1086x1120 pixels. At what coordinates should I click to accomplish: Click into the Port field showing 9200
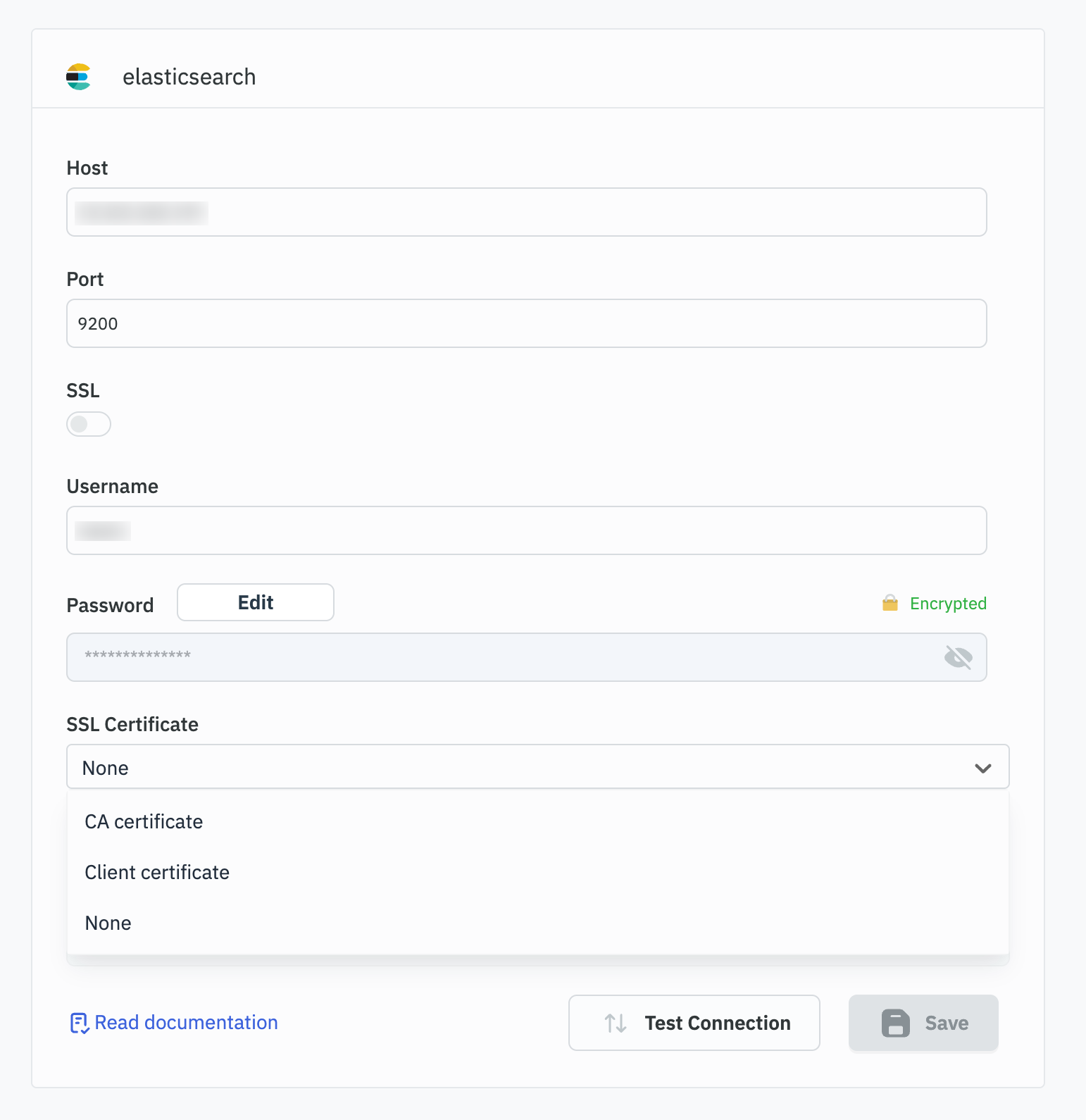pyautogui.click(x=527, y=323)
